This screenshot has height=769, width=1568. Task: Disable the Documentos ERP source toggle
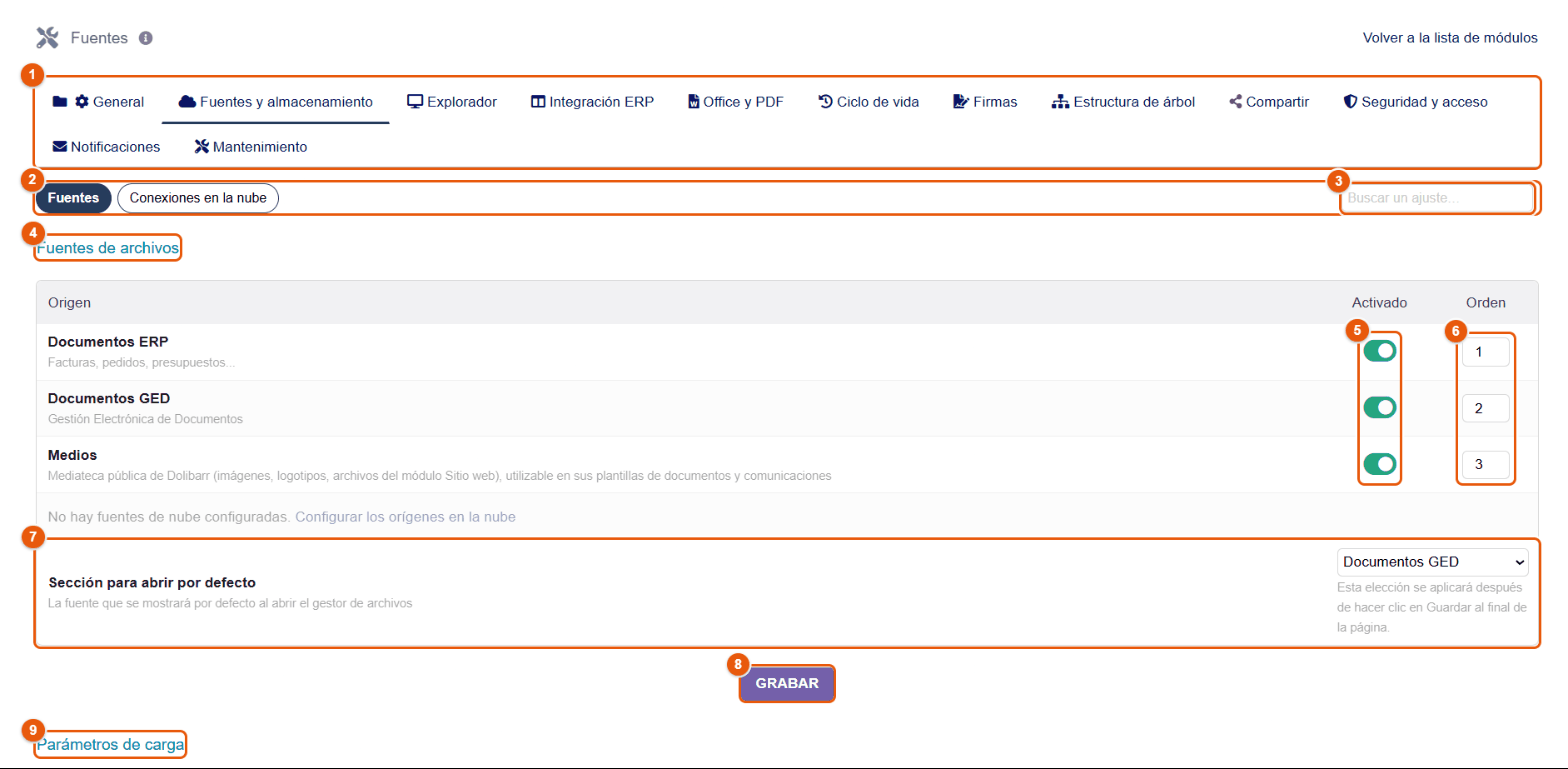click(x=1379, y=351)
